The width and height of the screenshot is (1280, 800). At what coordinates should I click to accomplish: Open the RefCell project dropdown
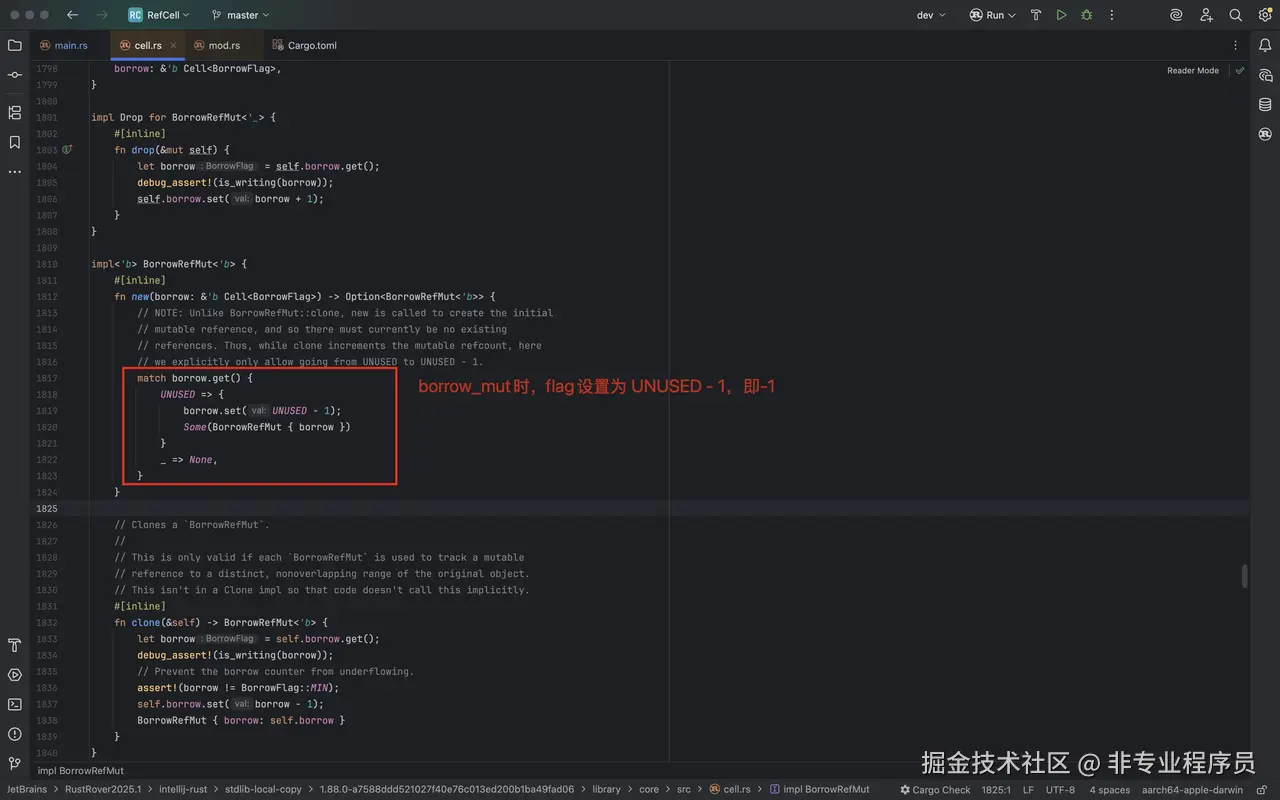tap(161, 15)
